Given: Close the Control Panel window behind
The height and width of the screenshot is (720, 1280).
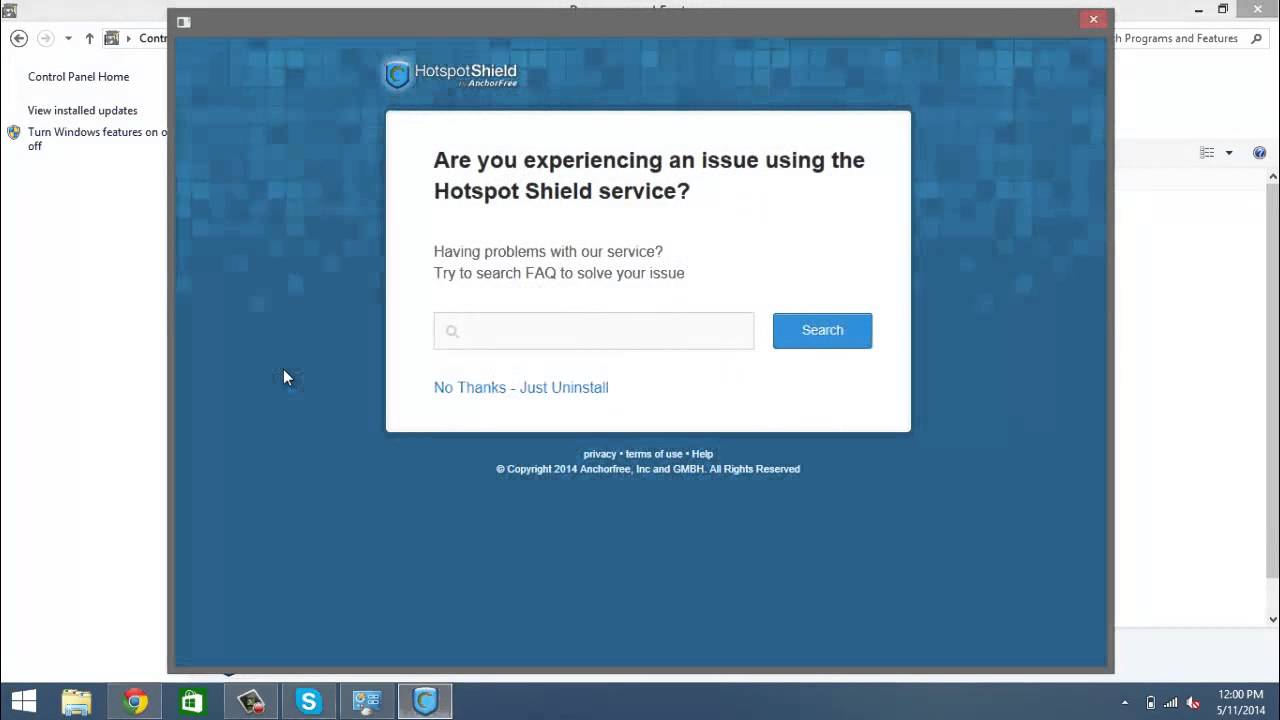Looking at the screenshot, I should point(1257,9).
